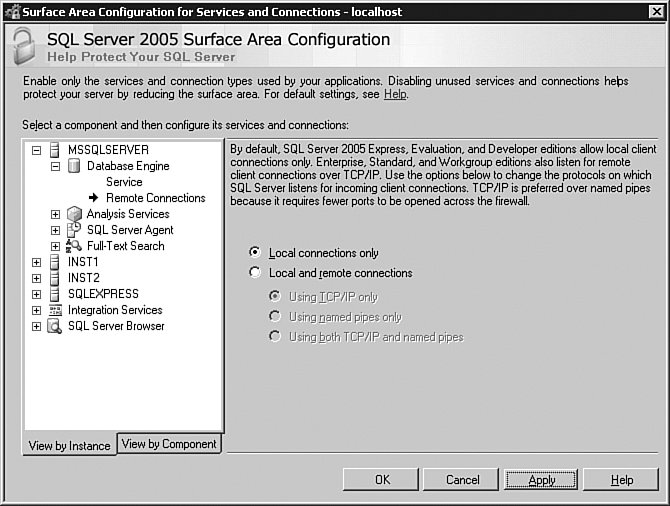Select the Remote Connections tree item

click(x=156, y=198)
